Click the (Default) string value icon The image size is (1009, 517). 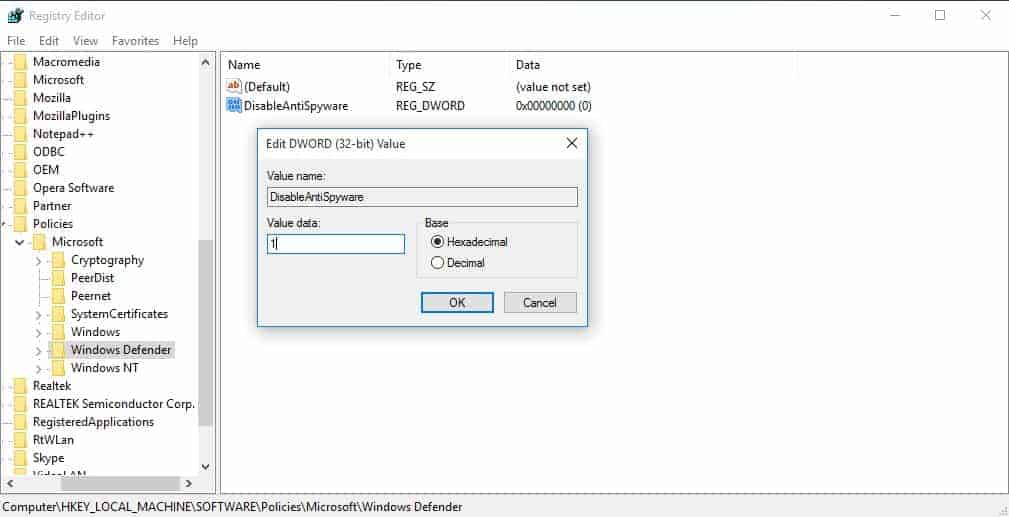pos(235,87)
